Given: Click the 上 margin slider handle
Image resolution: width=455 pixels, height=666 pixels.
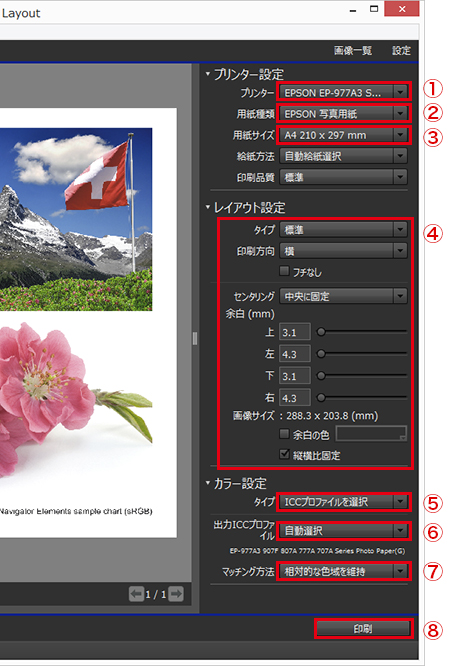Looking at the screenshot, I should [x=321, y=331].
